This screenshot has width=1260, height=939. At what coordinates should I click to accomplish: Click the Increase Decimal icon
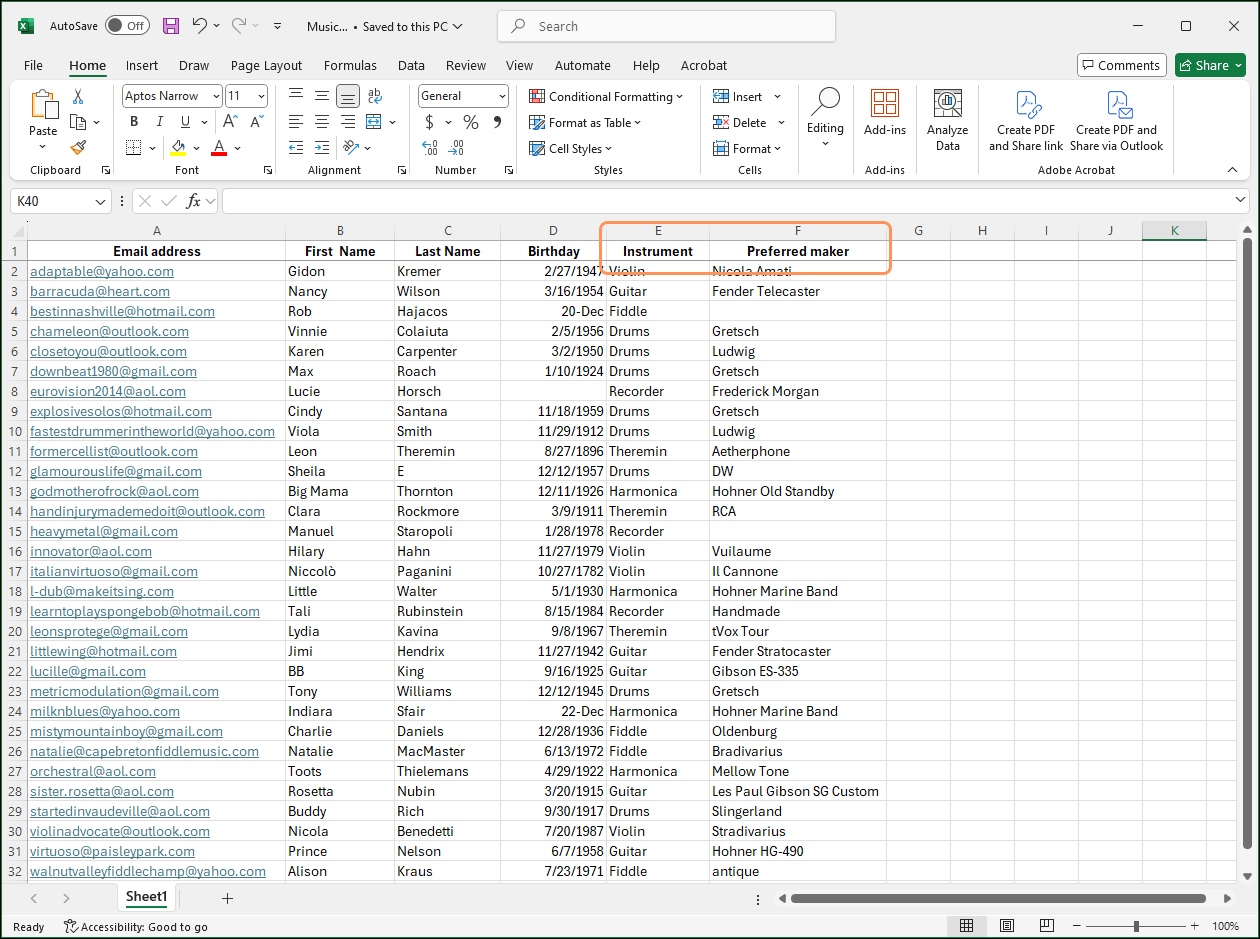tap(430, 148)
